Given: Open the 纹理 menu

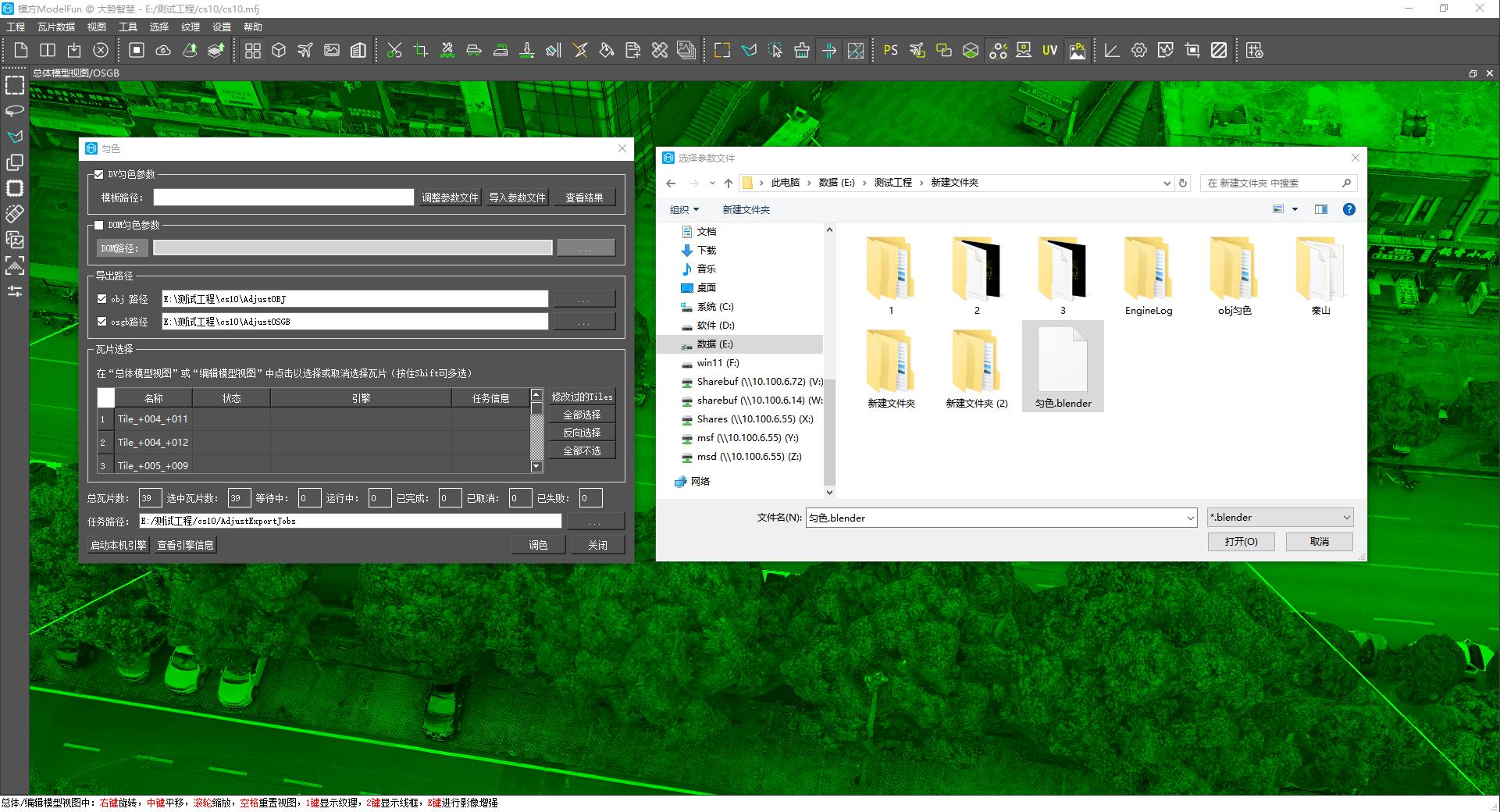Looking at the screenshot, I should coord(191,27).
